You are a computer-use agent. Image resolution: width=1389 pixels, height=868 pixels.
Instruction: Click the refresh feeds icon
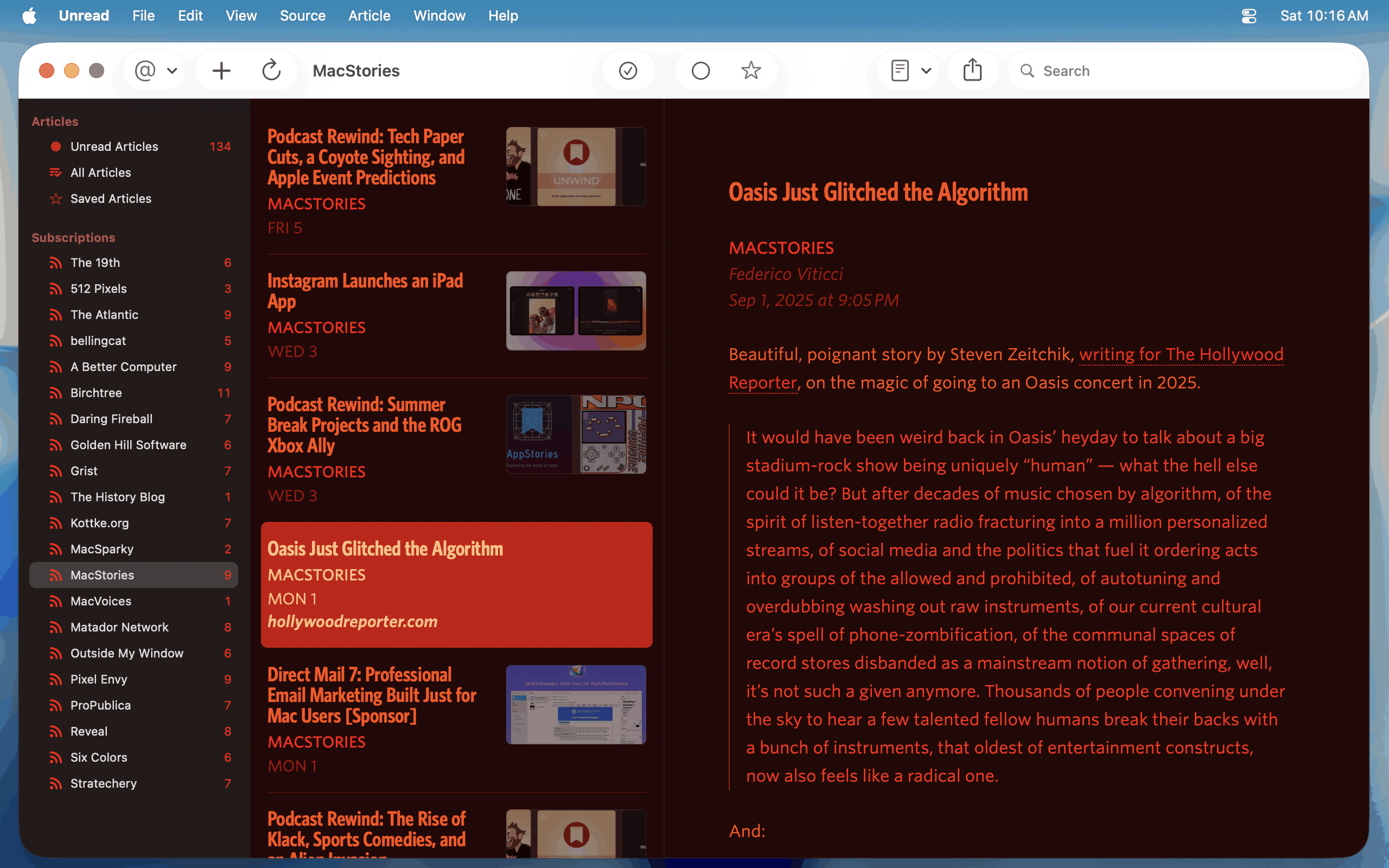click(271, 71)
